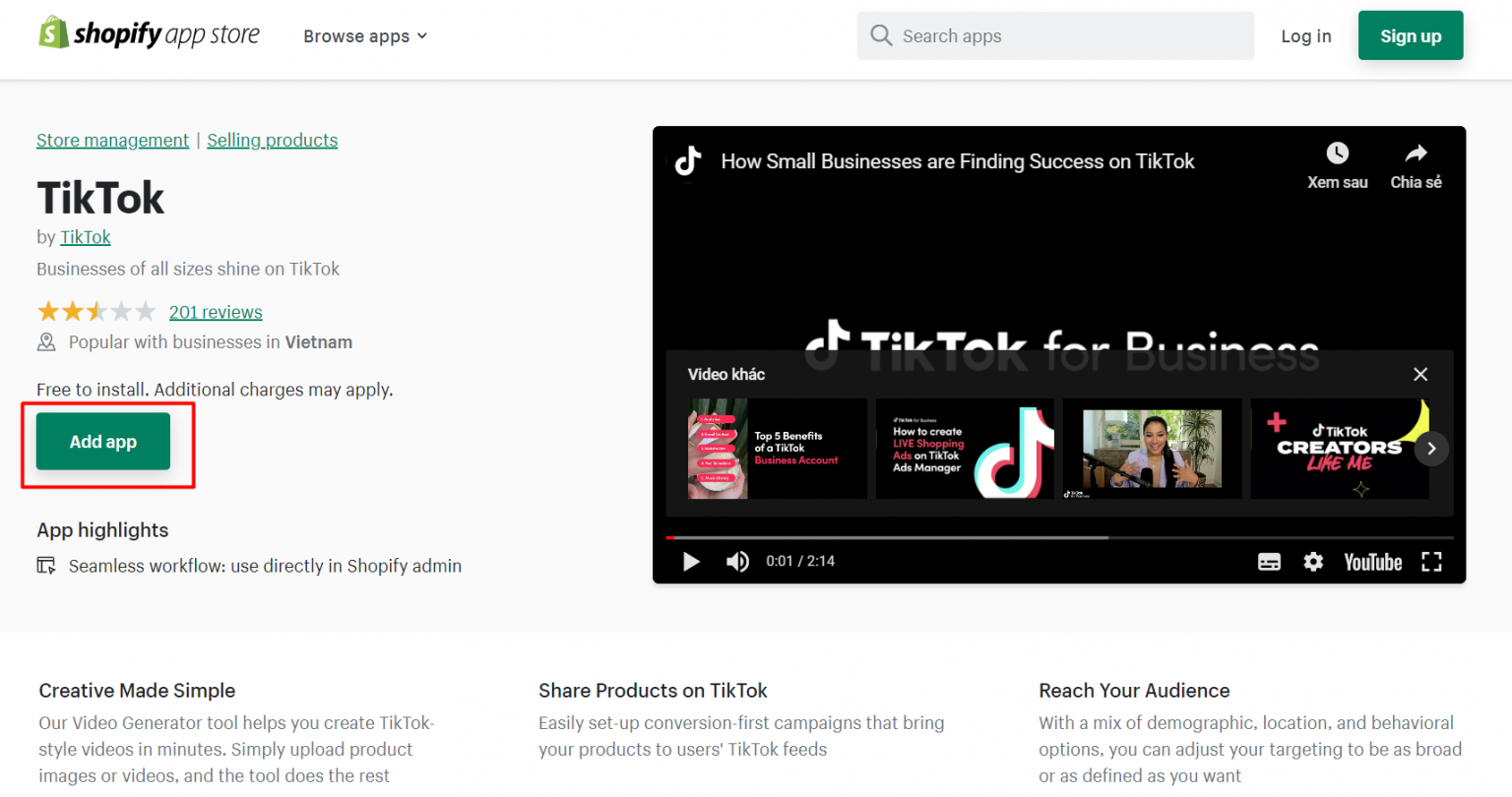
Task: Click the Add app button
Action: 103,442
